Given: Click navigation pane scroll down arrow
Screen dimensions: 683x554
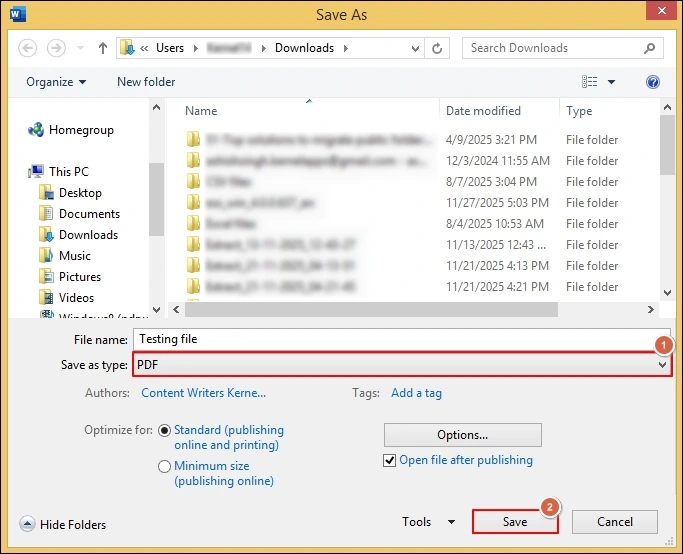Looking at the screenshot, I should click(x=157, y=310).
